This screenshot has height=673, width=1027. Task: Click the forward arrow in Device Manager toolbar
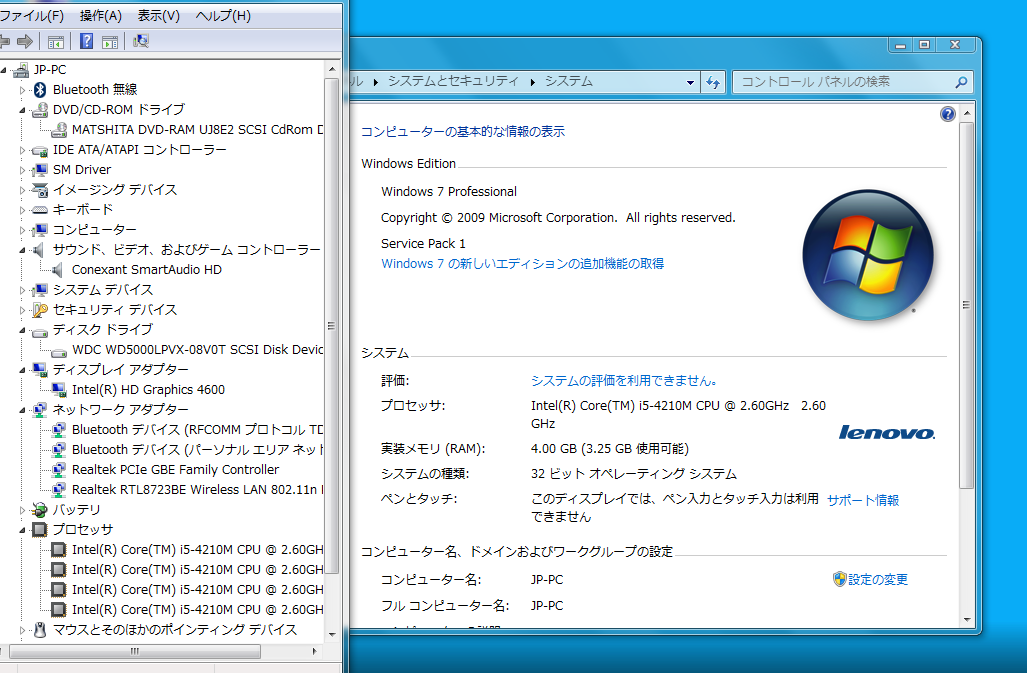25,42
